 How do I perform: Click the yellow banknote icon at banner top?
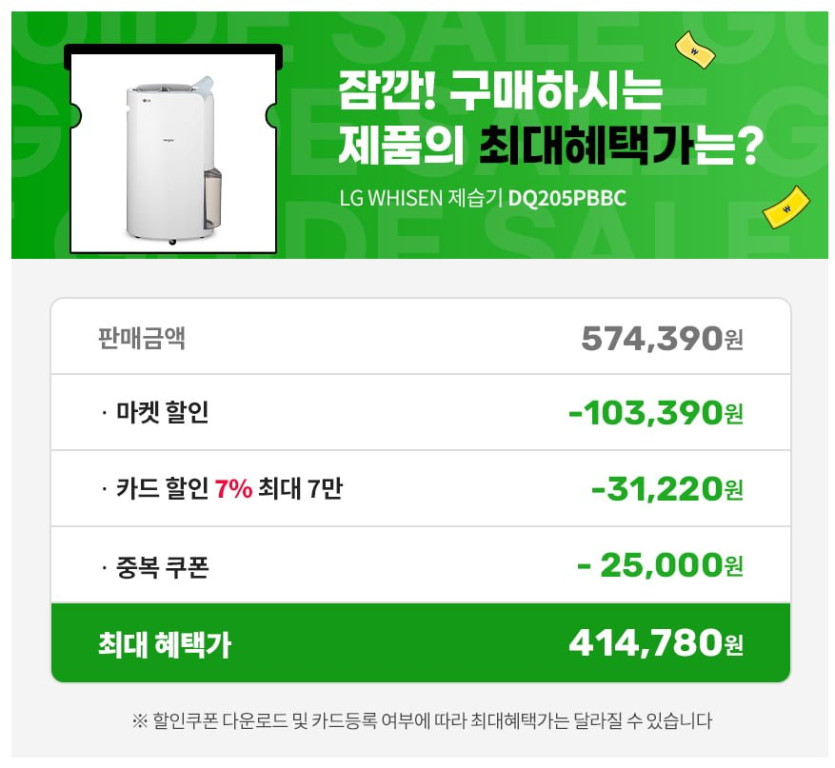pyautogui.click(x=694, y=49)
